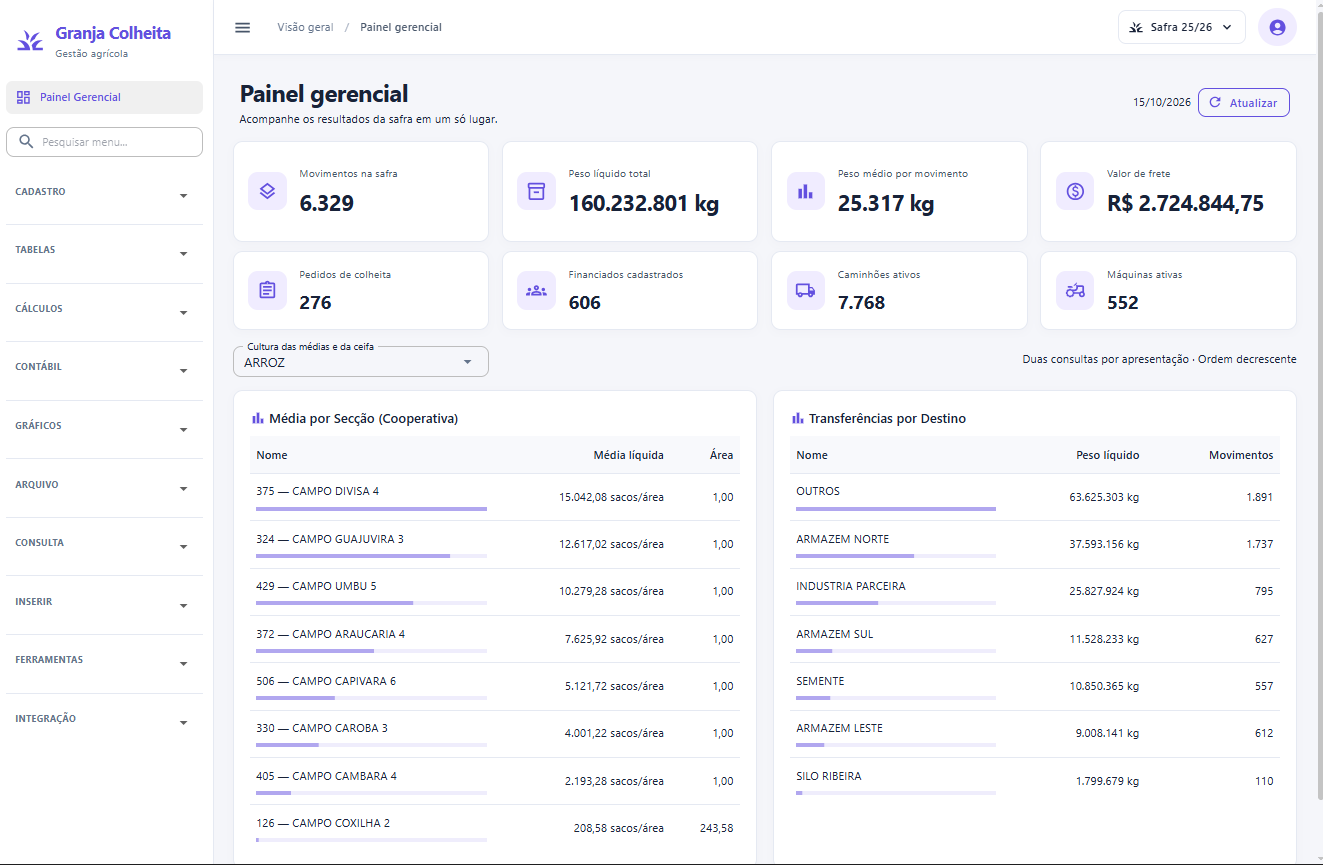This screenshot has width=1323, height=865.
Task: Open the user account avatar icon
Action: click(1277, 27)
